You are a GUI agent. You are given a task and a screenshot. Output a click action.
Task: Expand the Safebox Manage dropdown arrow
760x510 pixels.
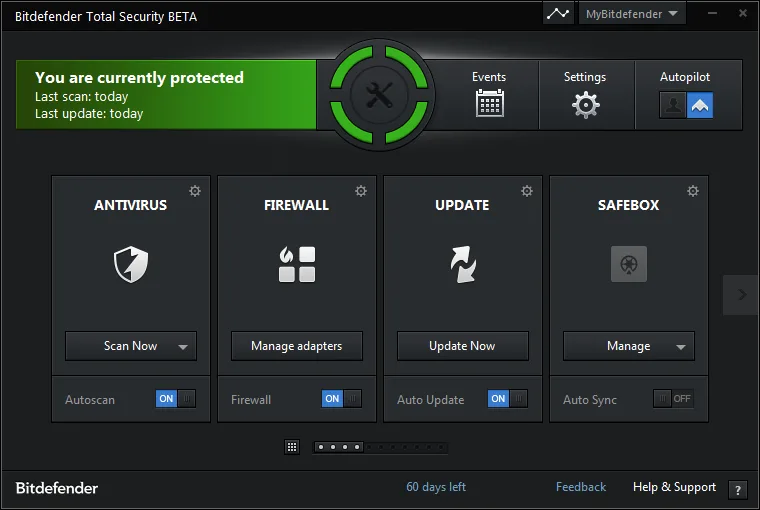coord(681,347)
